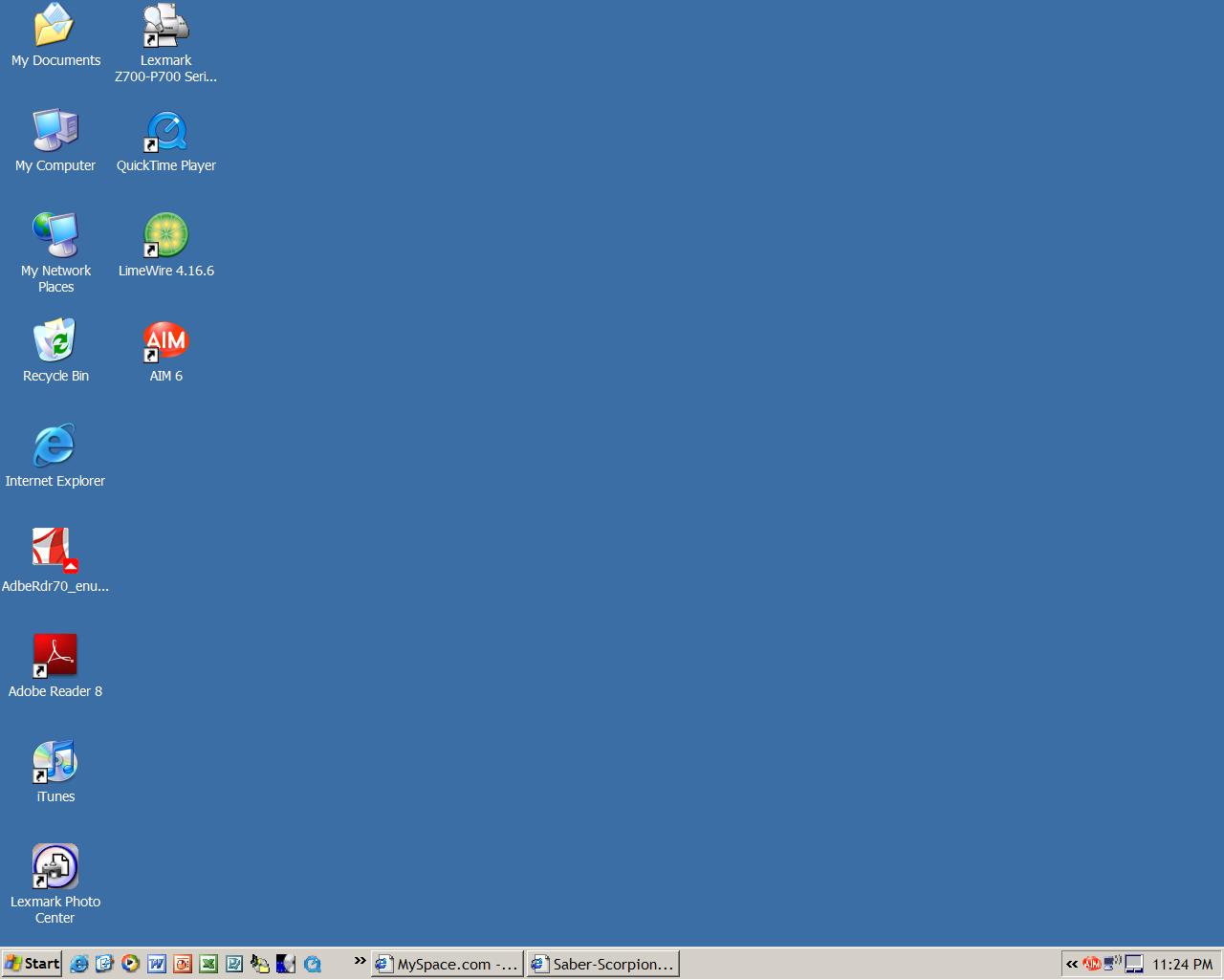1224x980 pixels.
Task: Click the taskbar clock showing 11:24 PM
Action: point(1183,964)
